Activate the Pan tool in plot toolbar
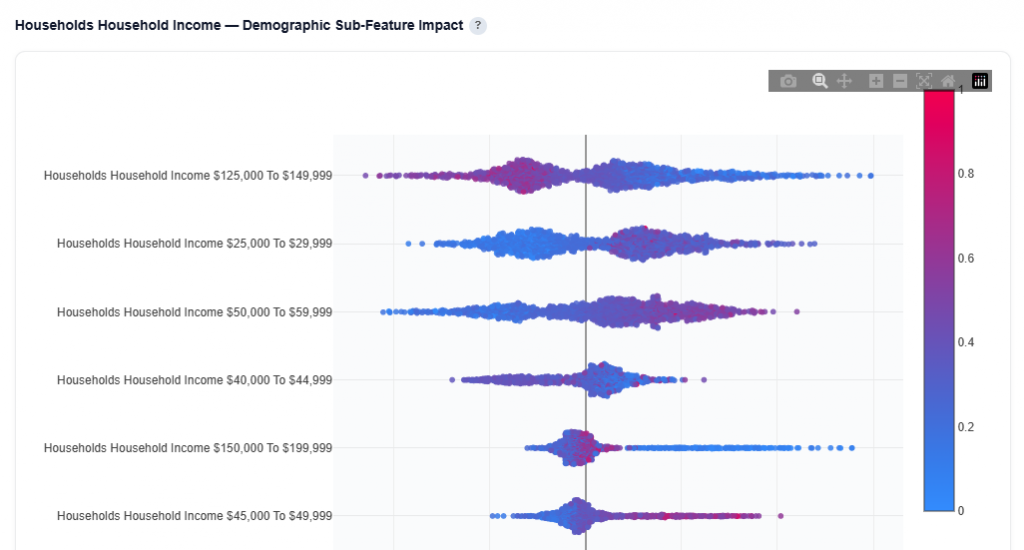Viewport: 1024px width, 550px height. click(844, 81)
